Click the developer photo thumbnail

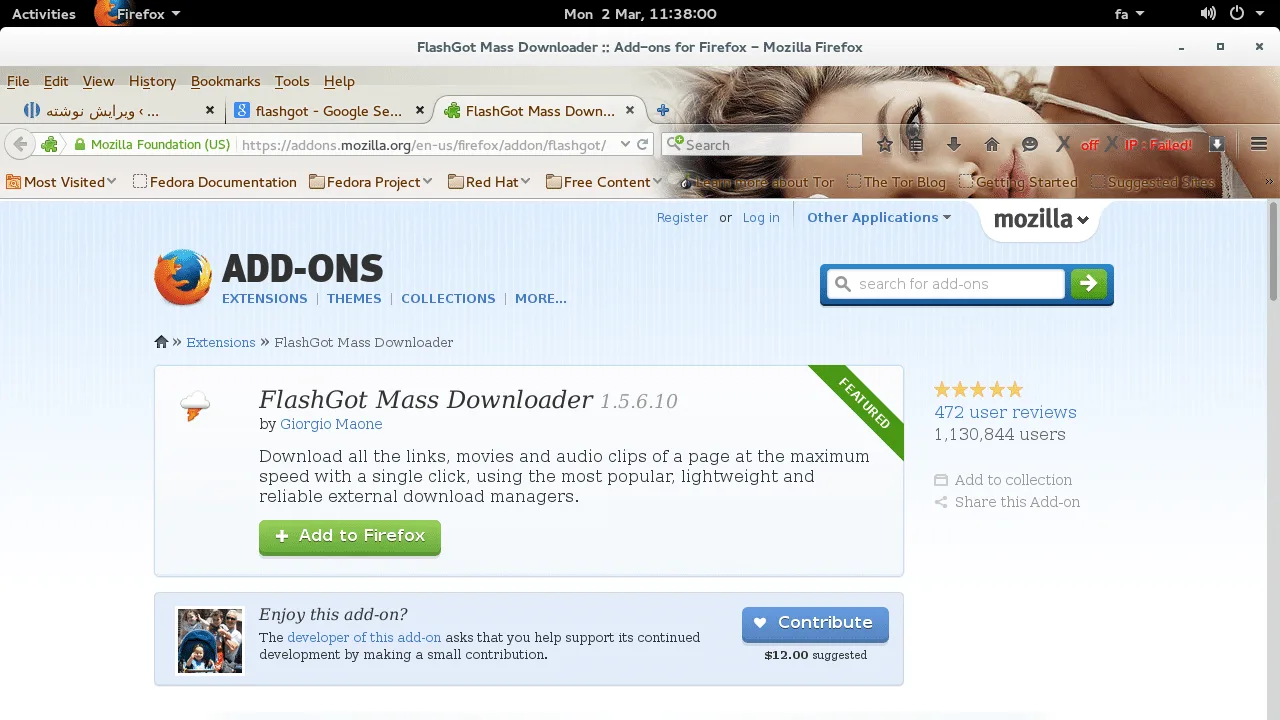coord(210,640)
